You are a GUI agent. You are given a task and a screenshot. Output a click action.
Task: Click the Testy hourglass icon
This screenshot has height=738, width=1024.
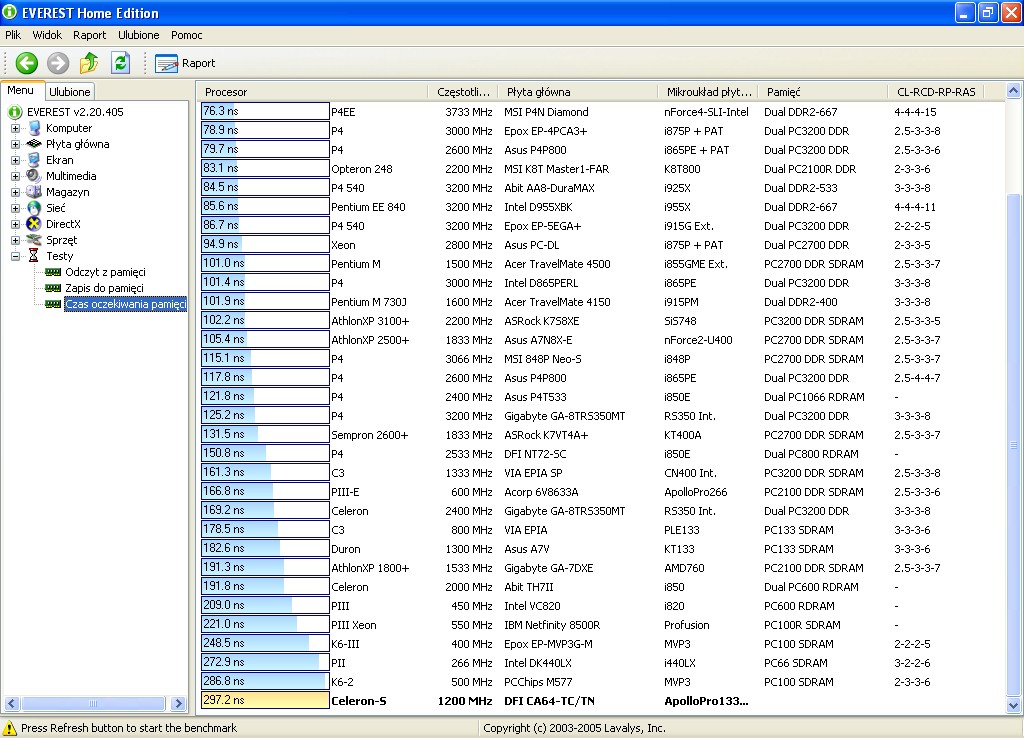tap(34, 256)
